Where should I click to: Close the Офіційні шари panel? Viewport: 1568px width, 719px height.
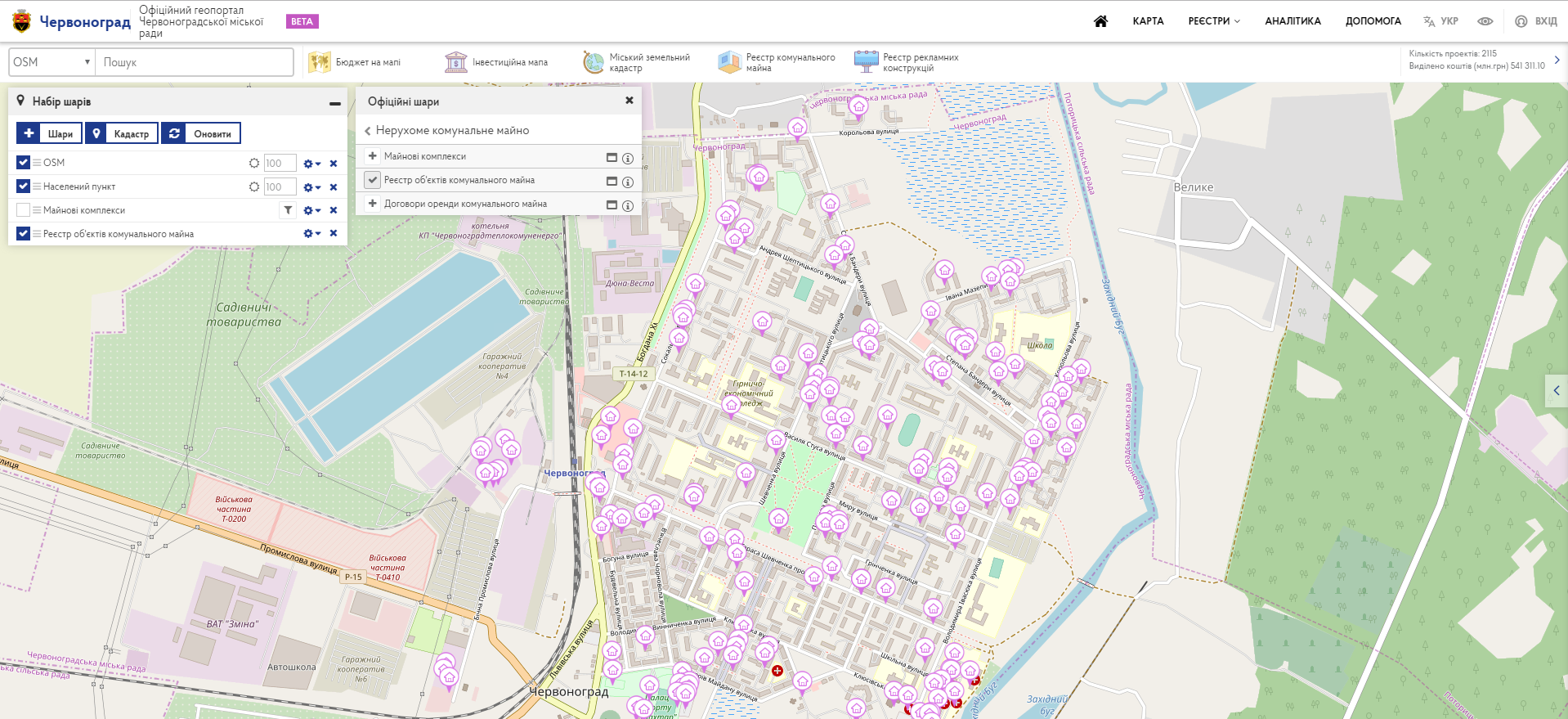(x=629, y=101)
